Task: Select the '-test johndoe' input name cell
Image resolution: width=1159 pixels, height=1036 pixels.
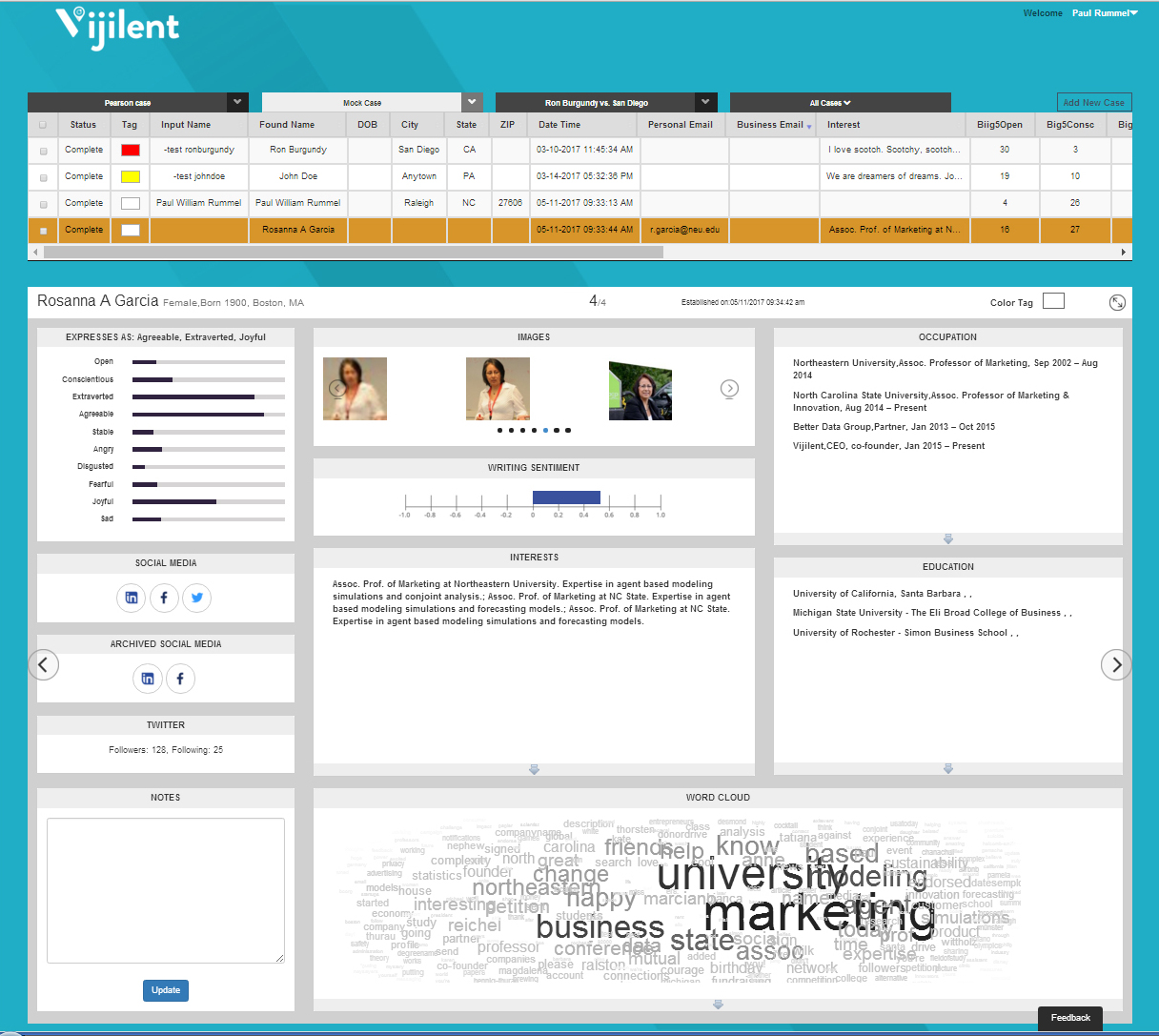Action: (x=199, y=176)
